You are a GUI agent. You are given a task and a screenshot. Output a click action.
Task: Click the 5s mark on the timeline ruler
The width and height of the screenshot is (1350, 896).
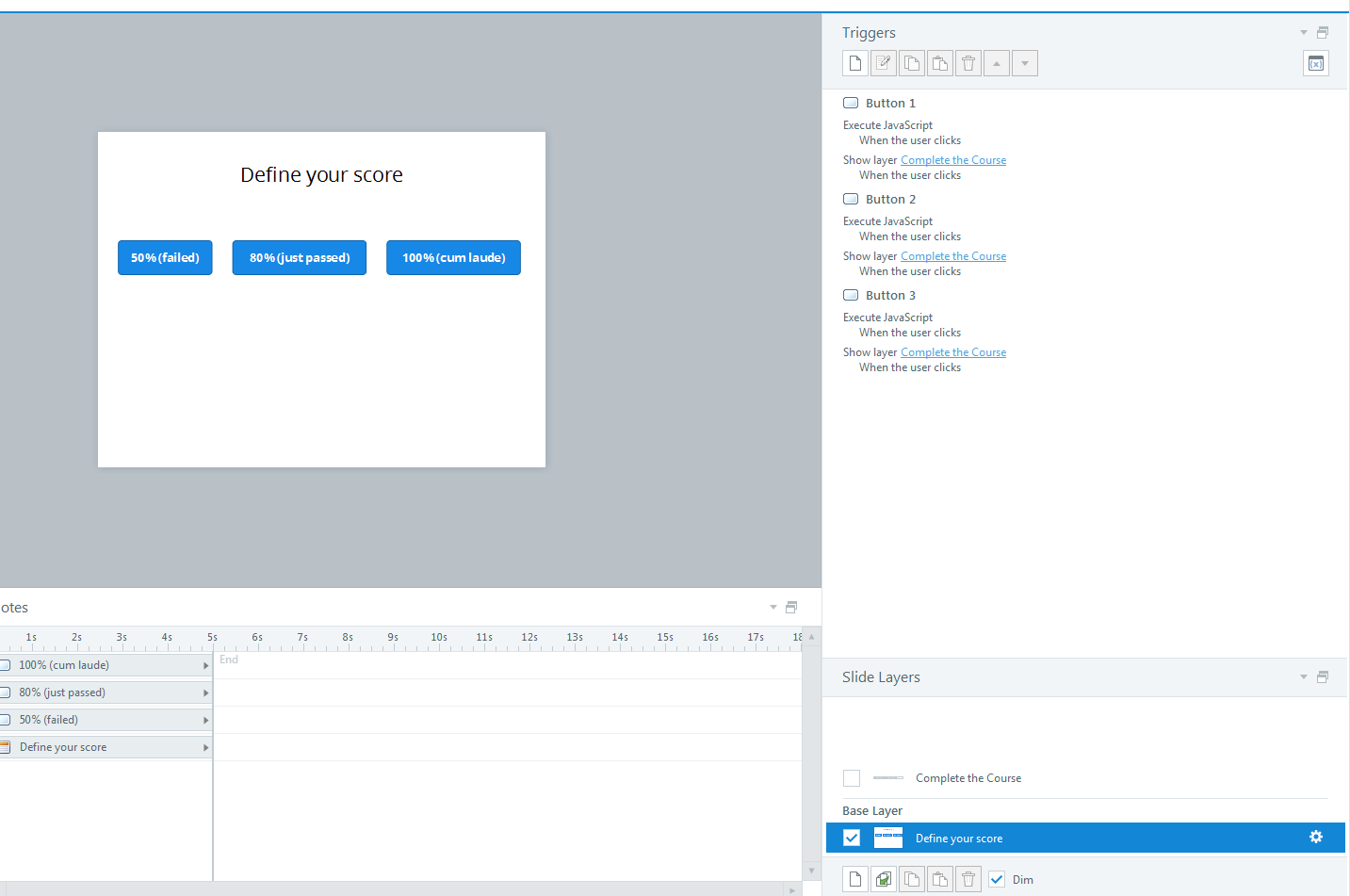[x=212, y=638]
